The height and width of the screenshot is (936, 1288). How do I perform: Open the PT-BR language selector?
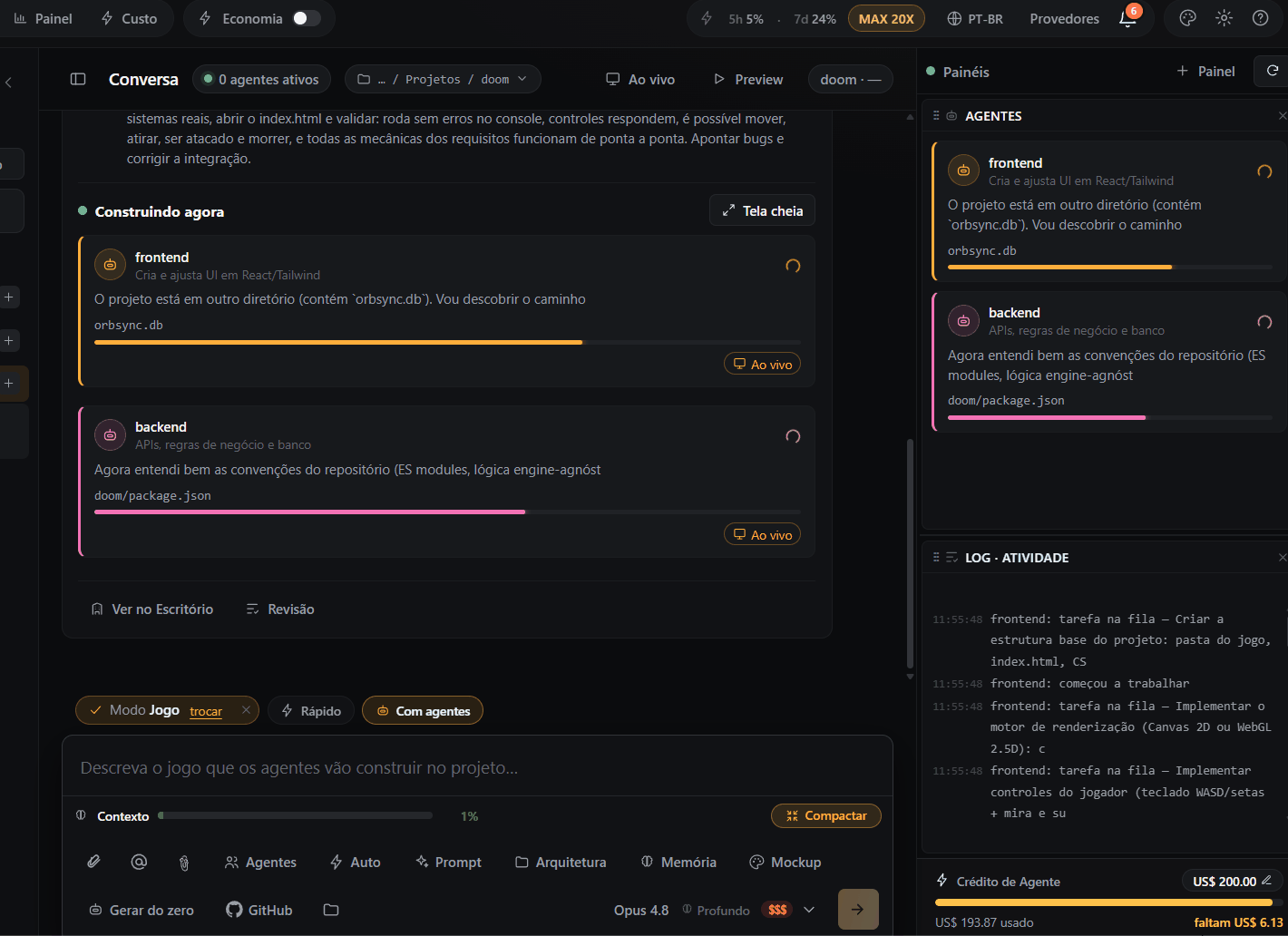(975, 18)
